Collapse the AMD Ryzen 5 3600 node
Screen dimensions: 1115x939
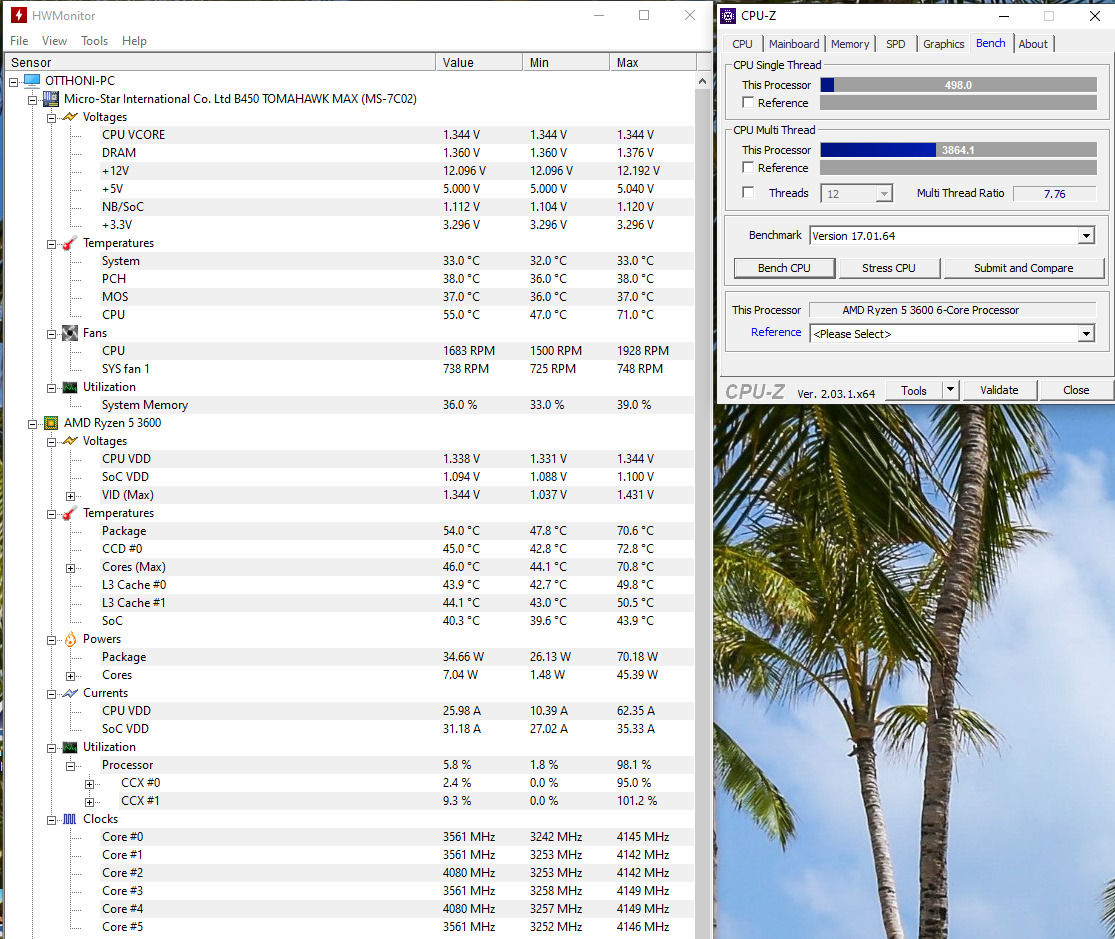(33, 424)
